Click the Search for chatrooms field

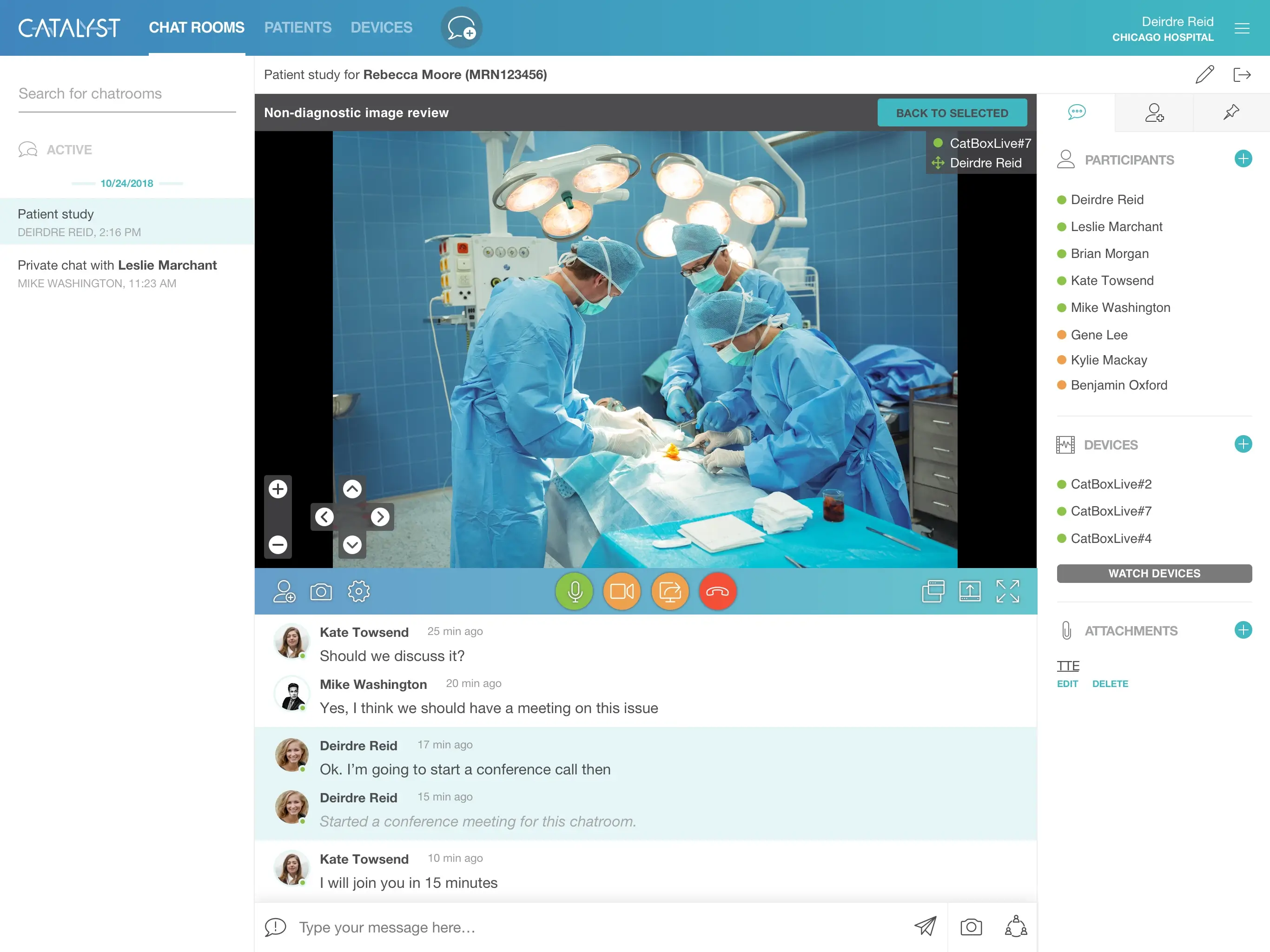pos(127,93)
